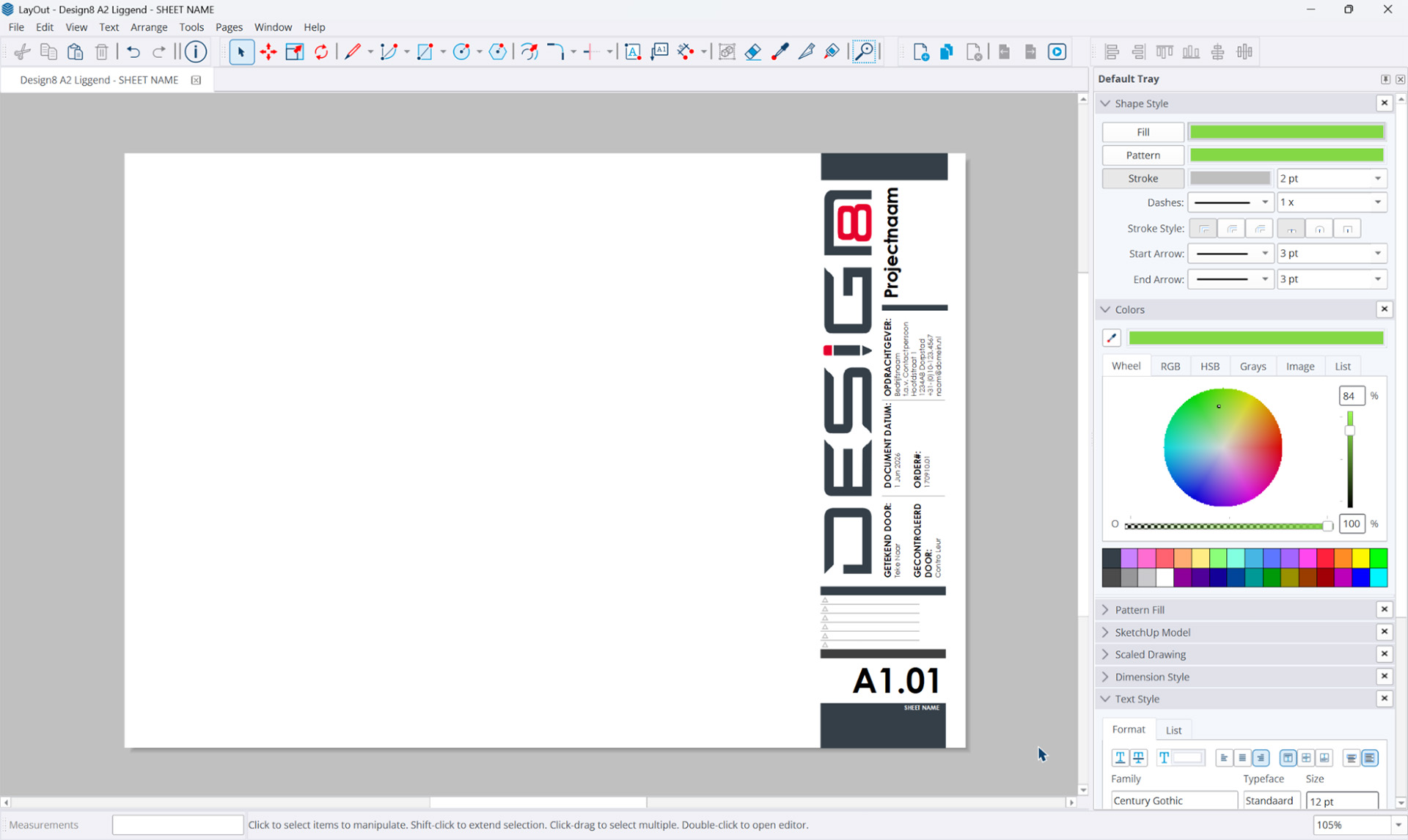
Task: Adjust the opacity slider handle
Action: click(1327, 526)
